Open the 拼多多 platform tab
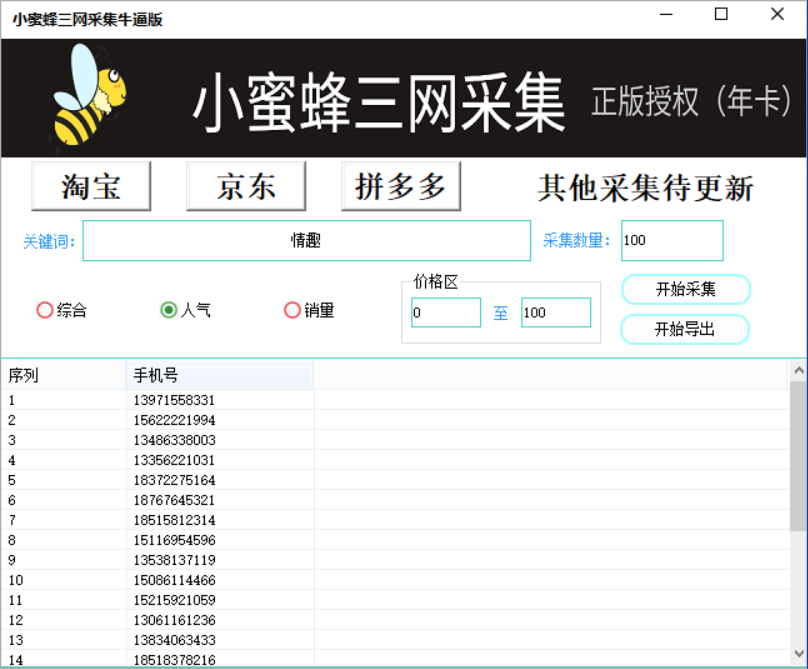The width and height of the screenshot is (808, 669). tap(401, 186)
